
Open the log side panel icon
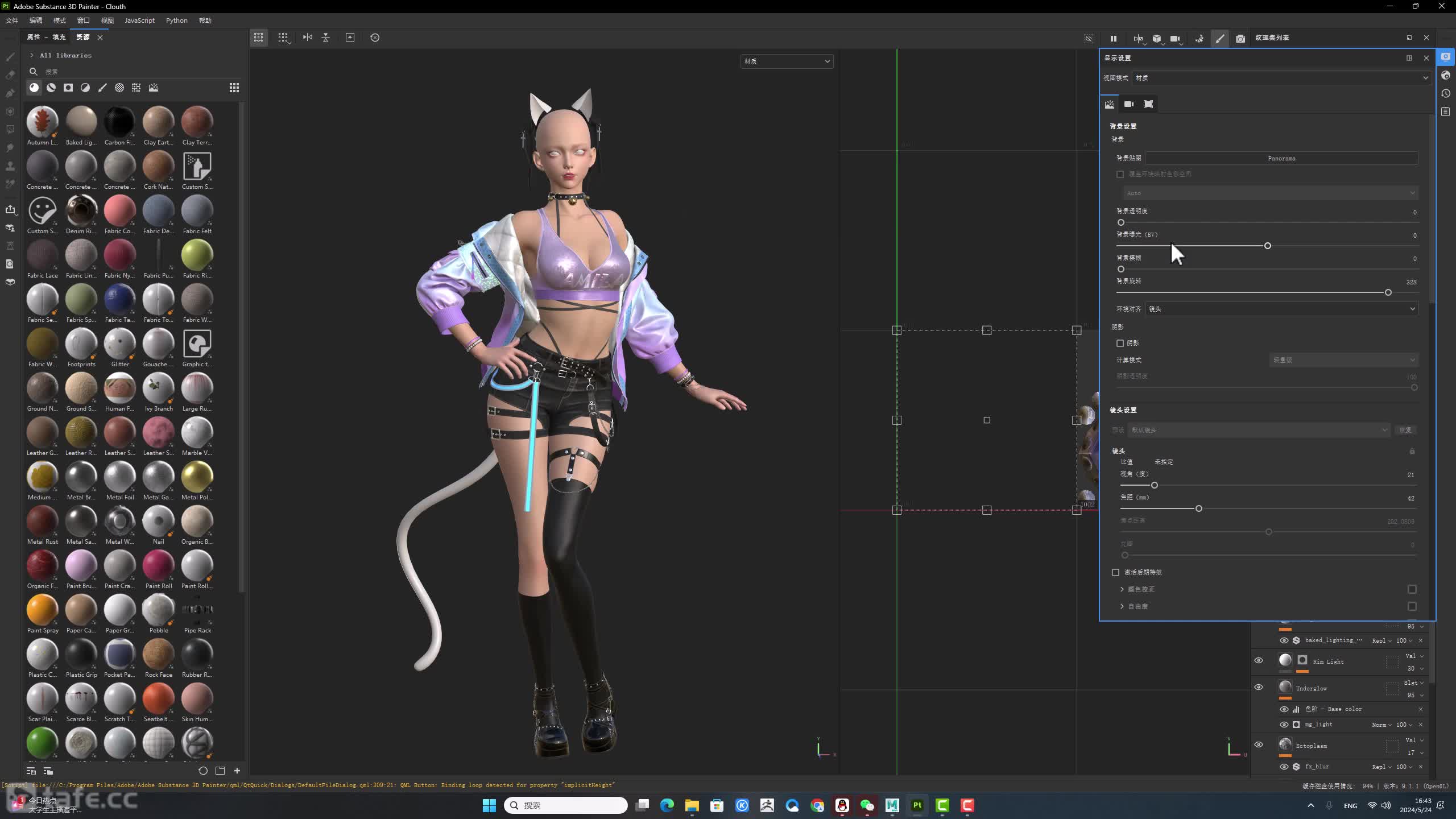click(x=1446, y=111)
